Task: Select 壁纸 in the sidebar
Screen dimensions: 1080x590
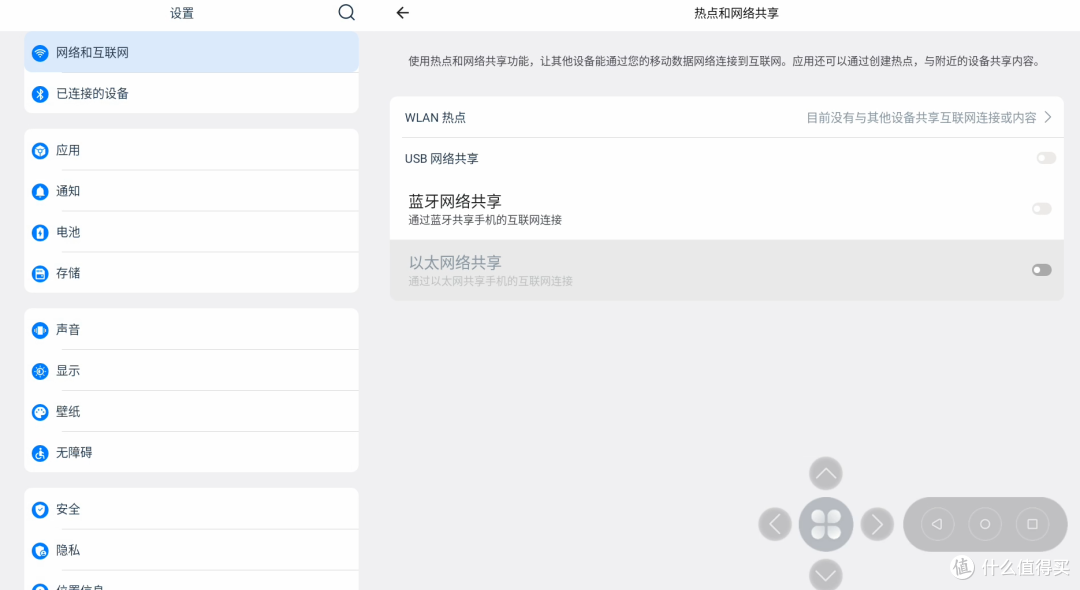Action: tap(191, 412)
